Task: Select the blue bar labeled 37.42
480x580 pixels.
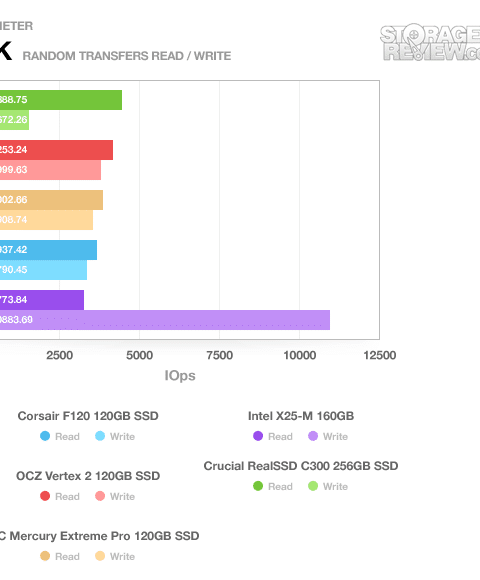Action: coord(48,250)
